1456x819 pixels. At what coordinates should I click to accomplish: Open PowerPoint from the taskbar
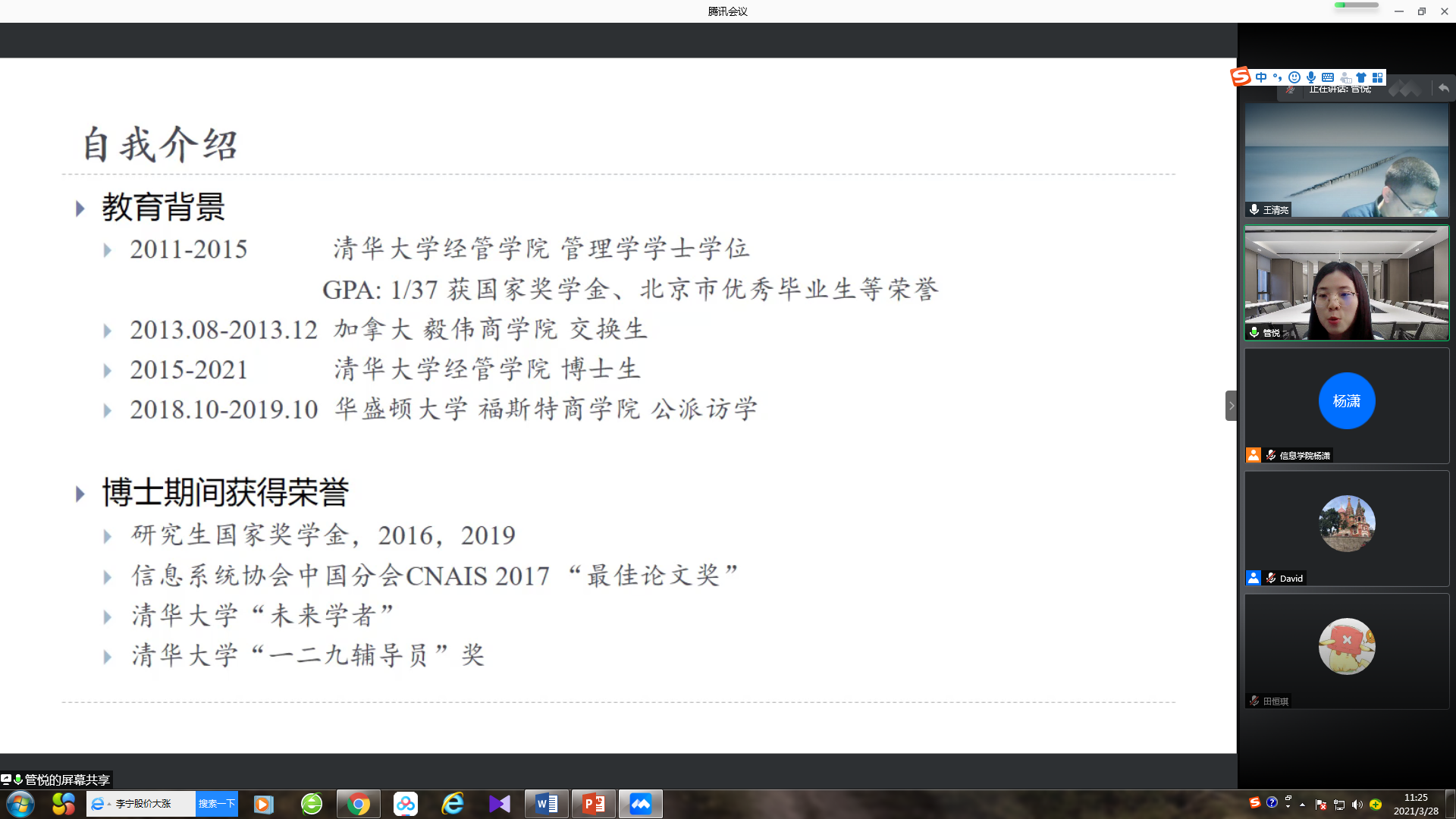point(593,804)
